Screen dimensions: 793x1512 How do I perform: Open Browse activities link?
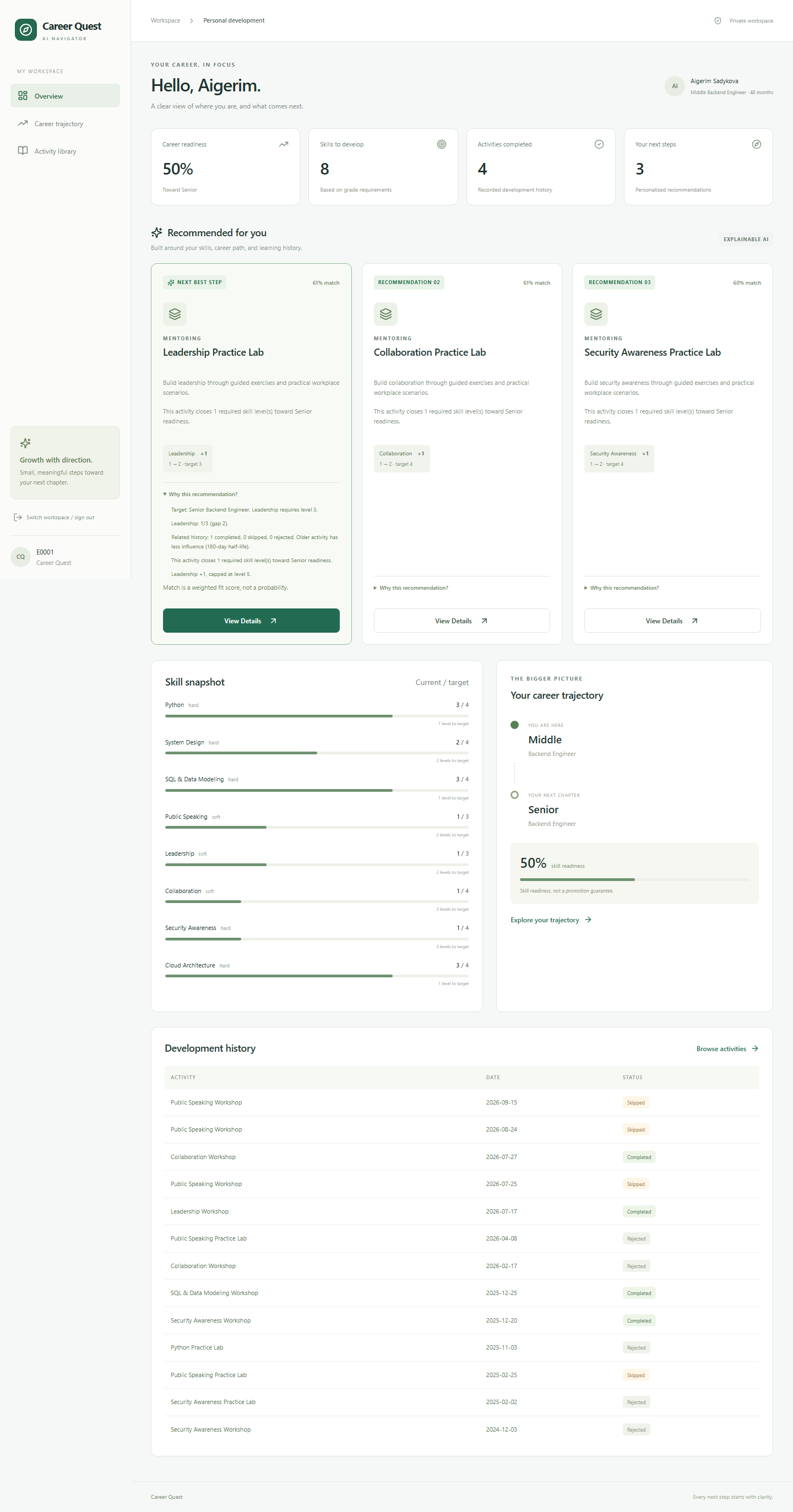[x=727, y=1048]
